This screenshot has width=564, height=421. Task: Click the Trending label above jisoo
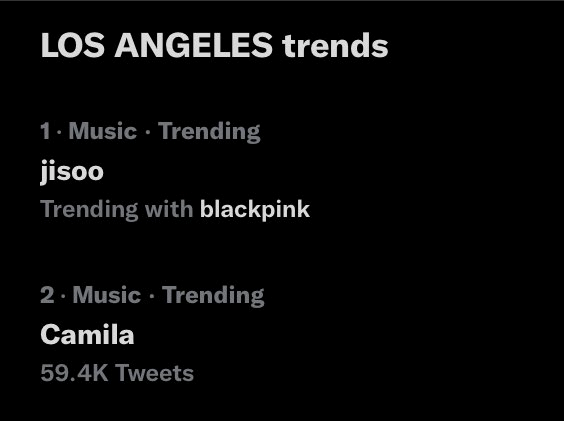209,132
